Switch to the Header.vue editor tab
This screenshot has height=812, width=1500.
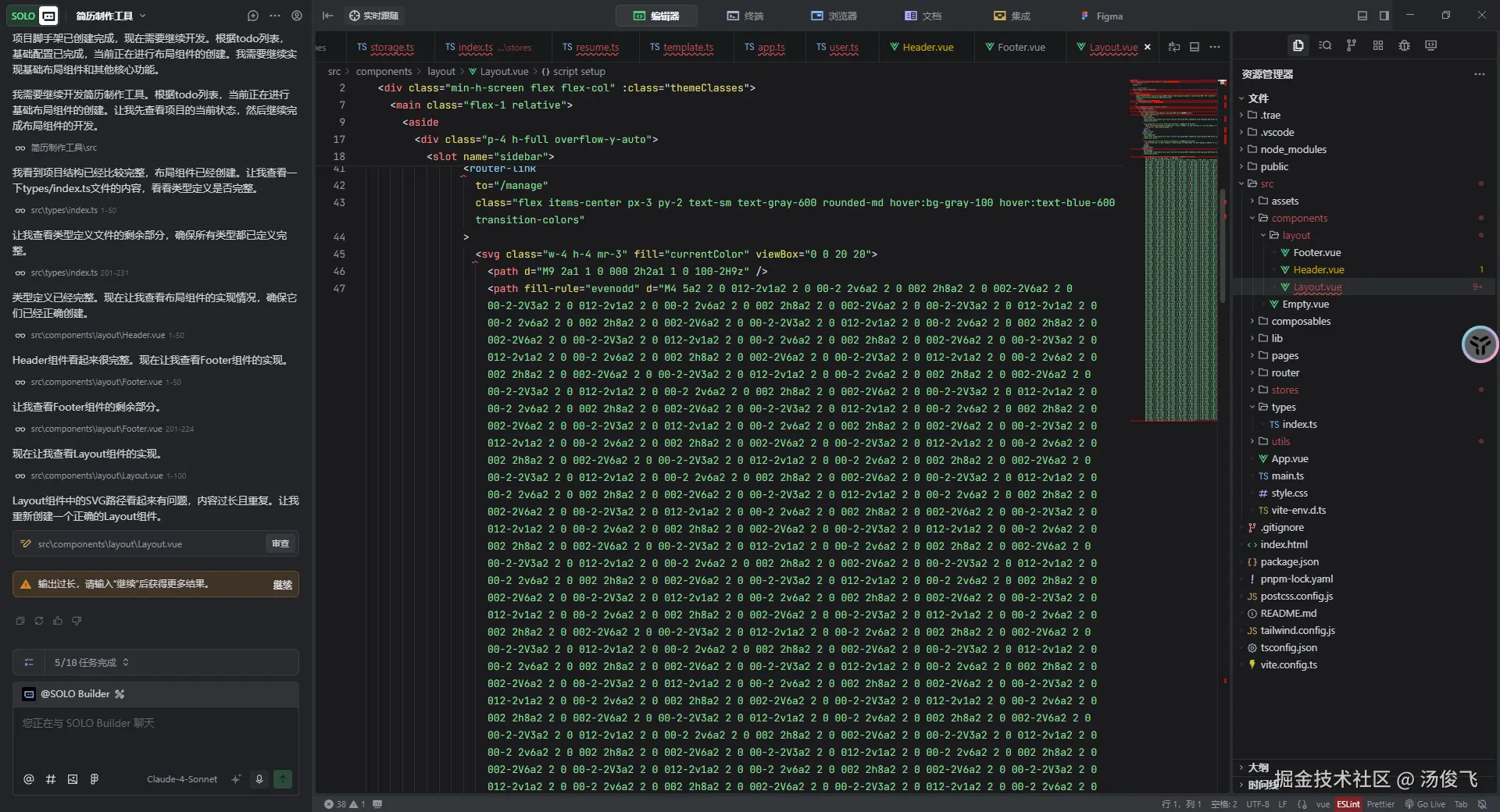tap(927, 47)
